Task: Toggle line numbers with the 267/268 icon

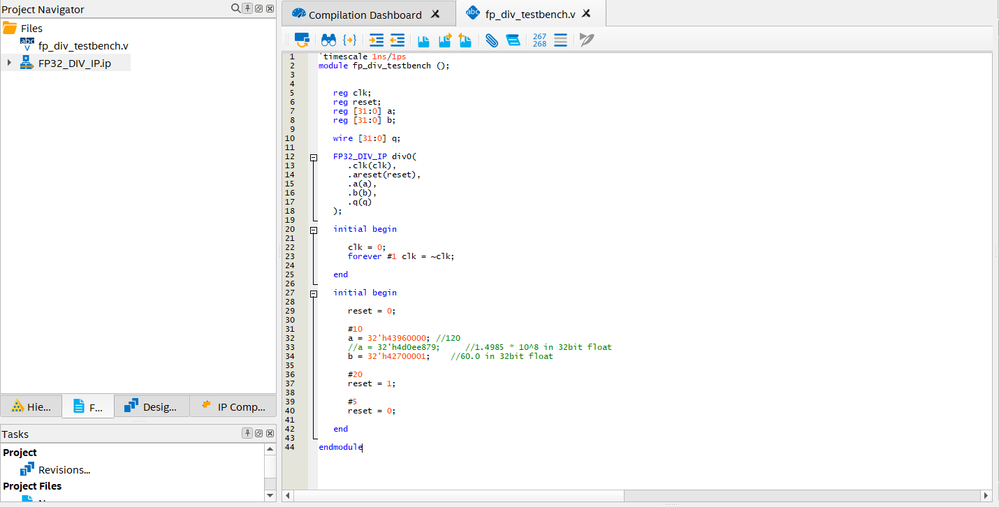Action: [539, 40]
